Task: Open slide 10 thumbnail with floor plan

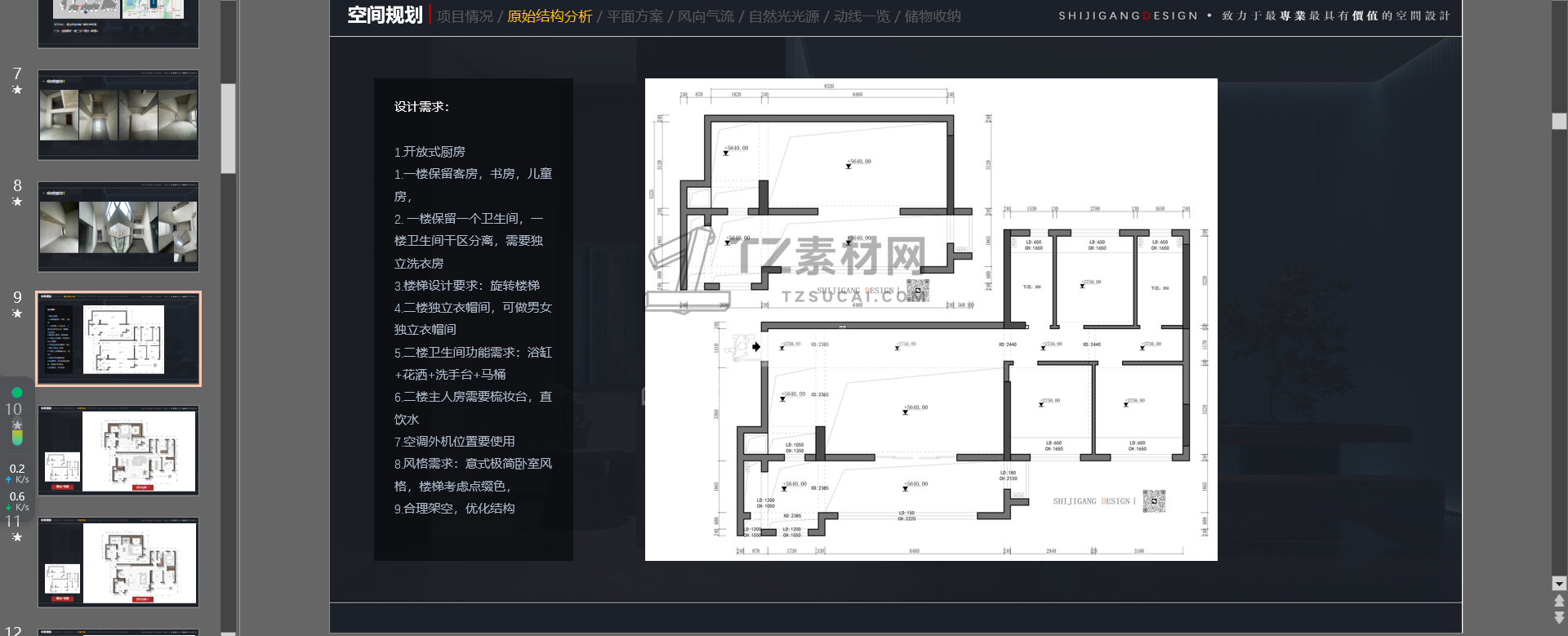Action: (118, 451)
